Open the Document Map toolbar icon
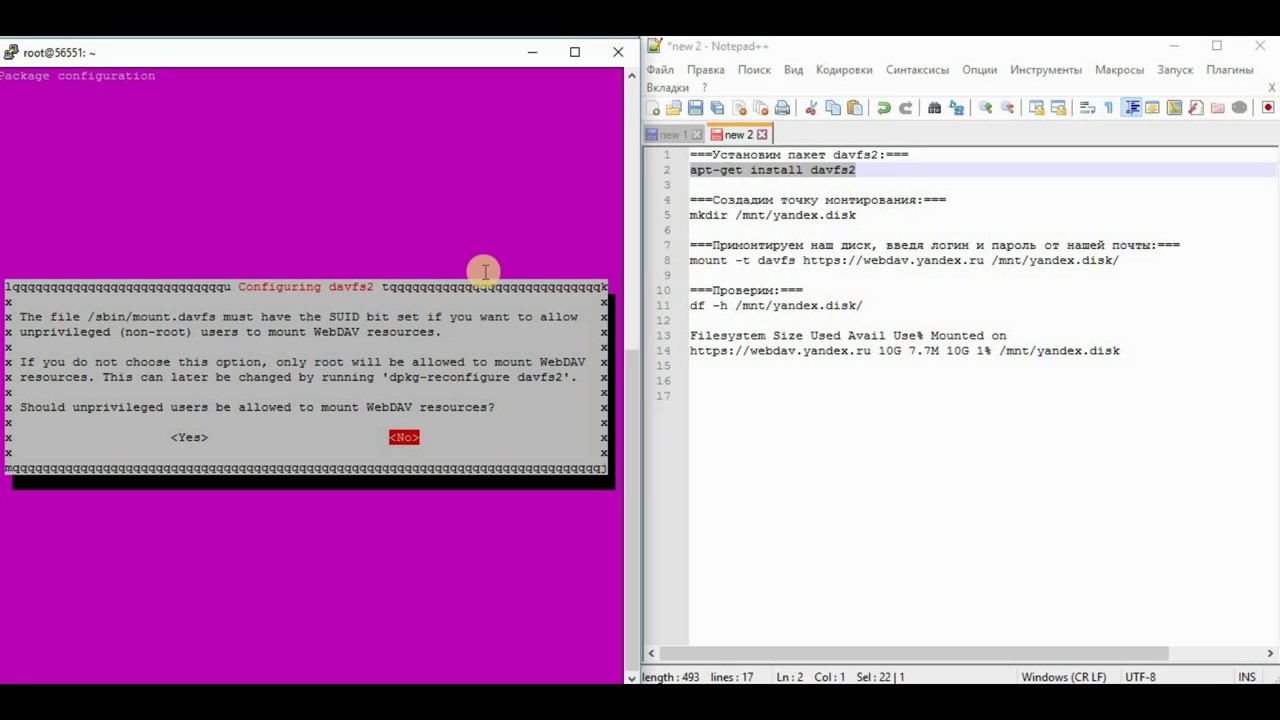This screenshot has height=720, width=1280. (x=1174, y=108)
